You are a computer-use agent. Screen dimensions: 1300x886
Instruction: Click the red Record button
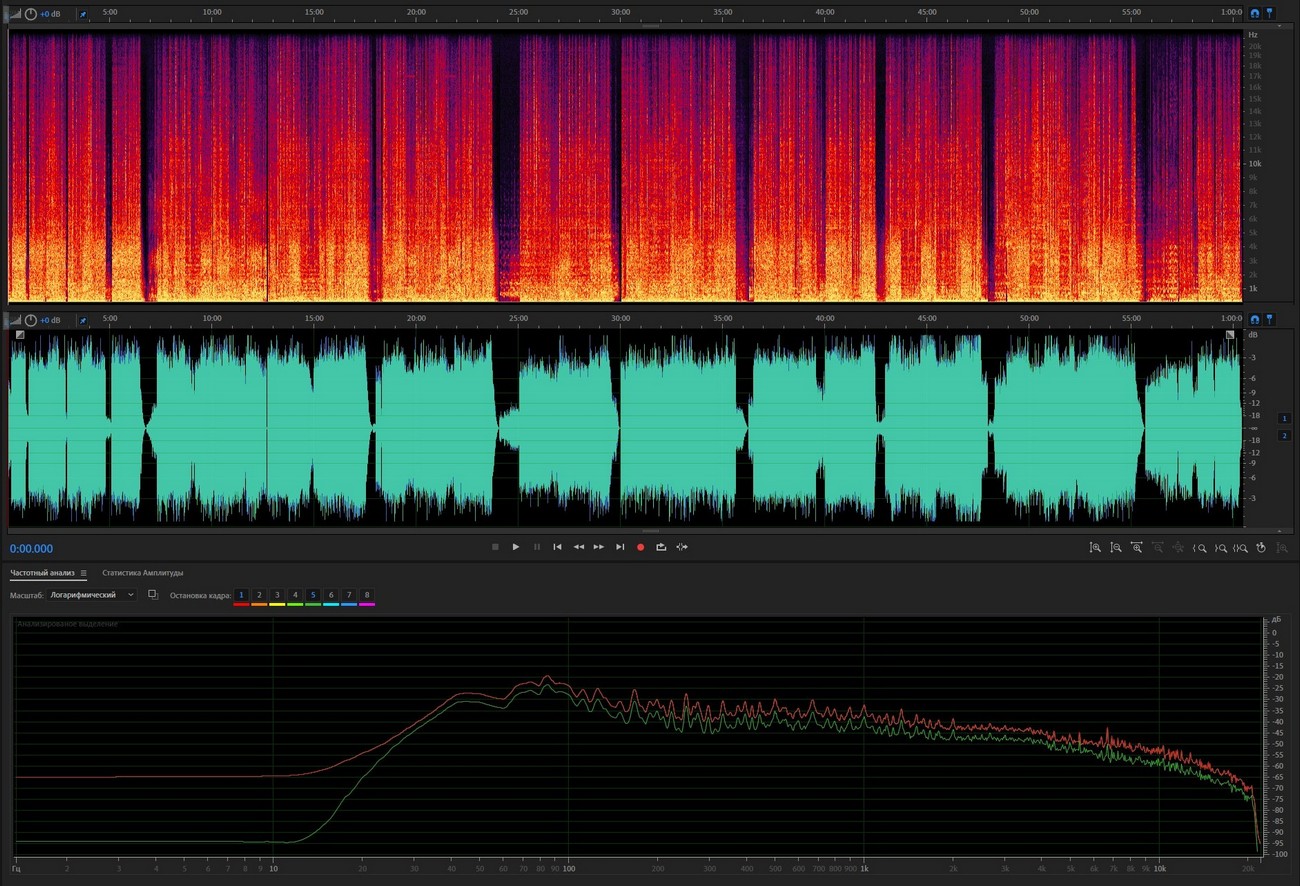coord(640,547)
